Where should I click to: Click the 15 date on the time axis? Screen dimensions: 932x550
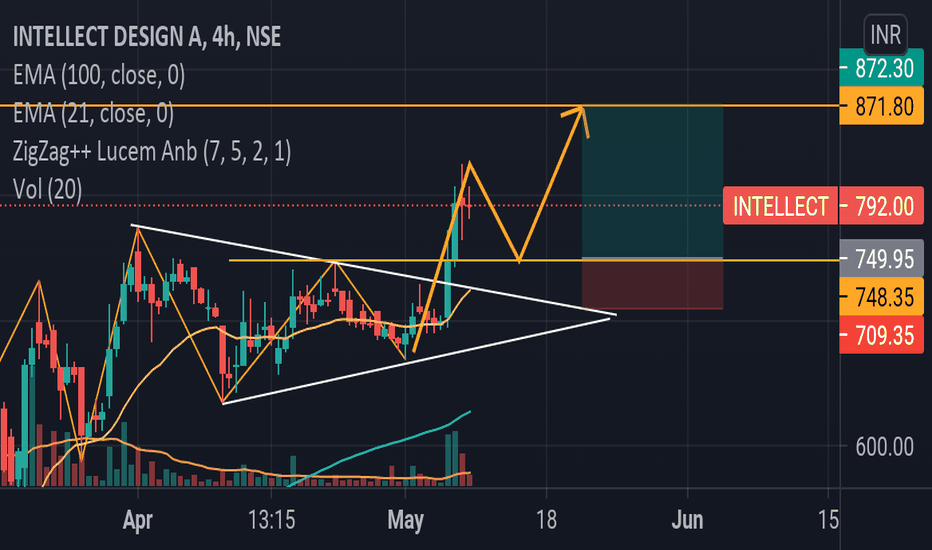(x=828, y=520)
